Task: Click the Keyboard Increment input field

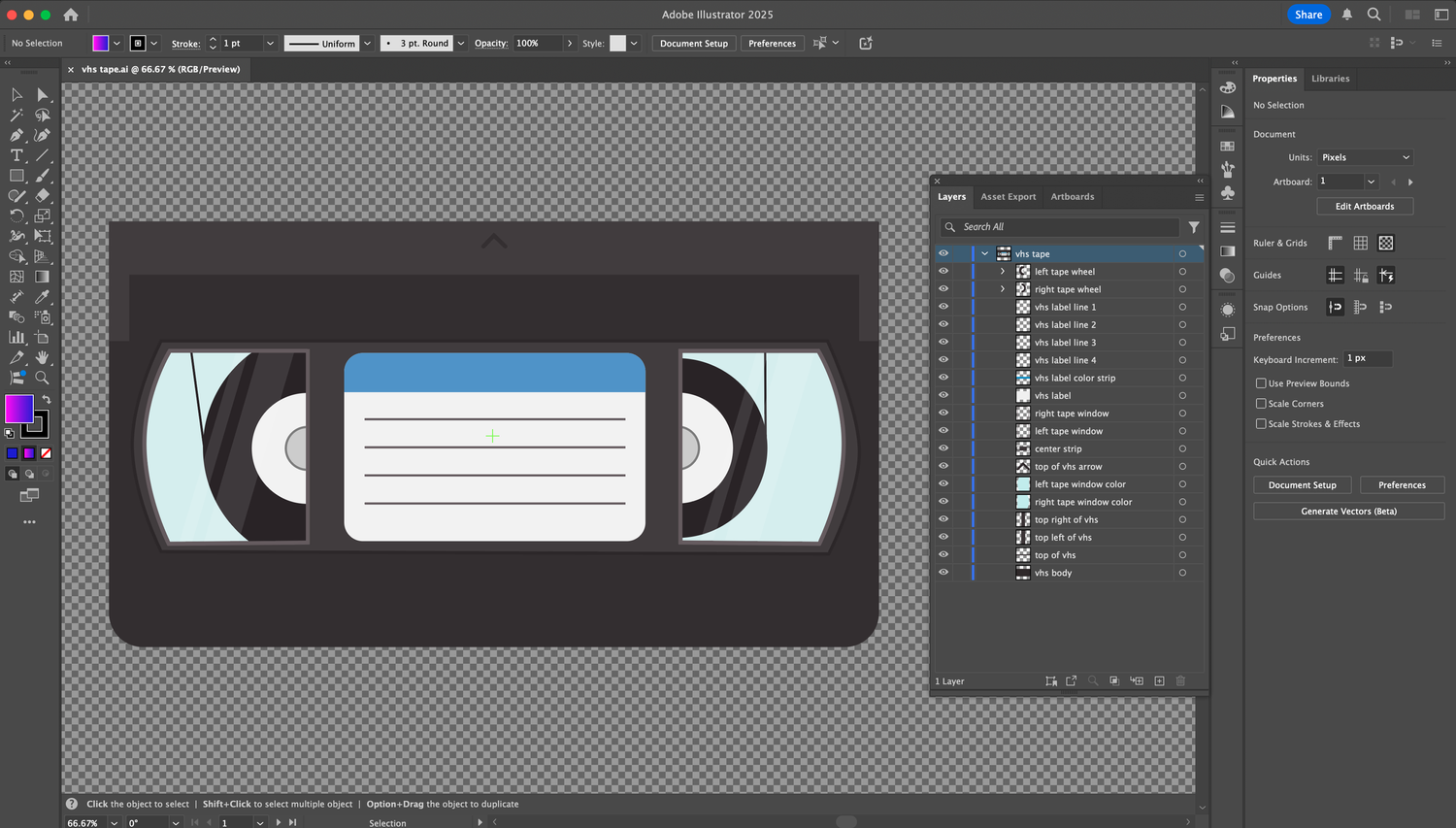Action: [1368, 359]
